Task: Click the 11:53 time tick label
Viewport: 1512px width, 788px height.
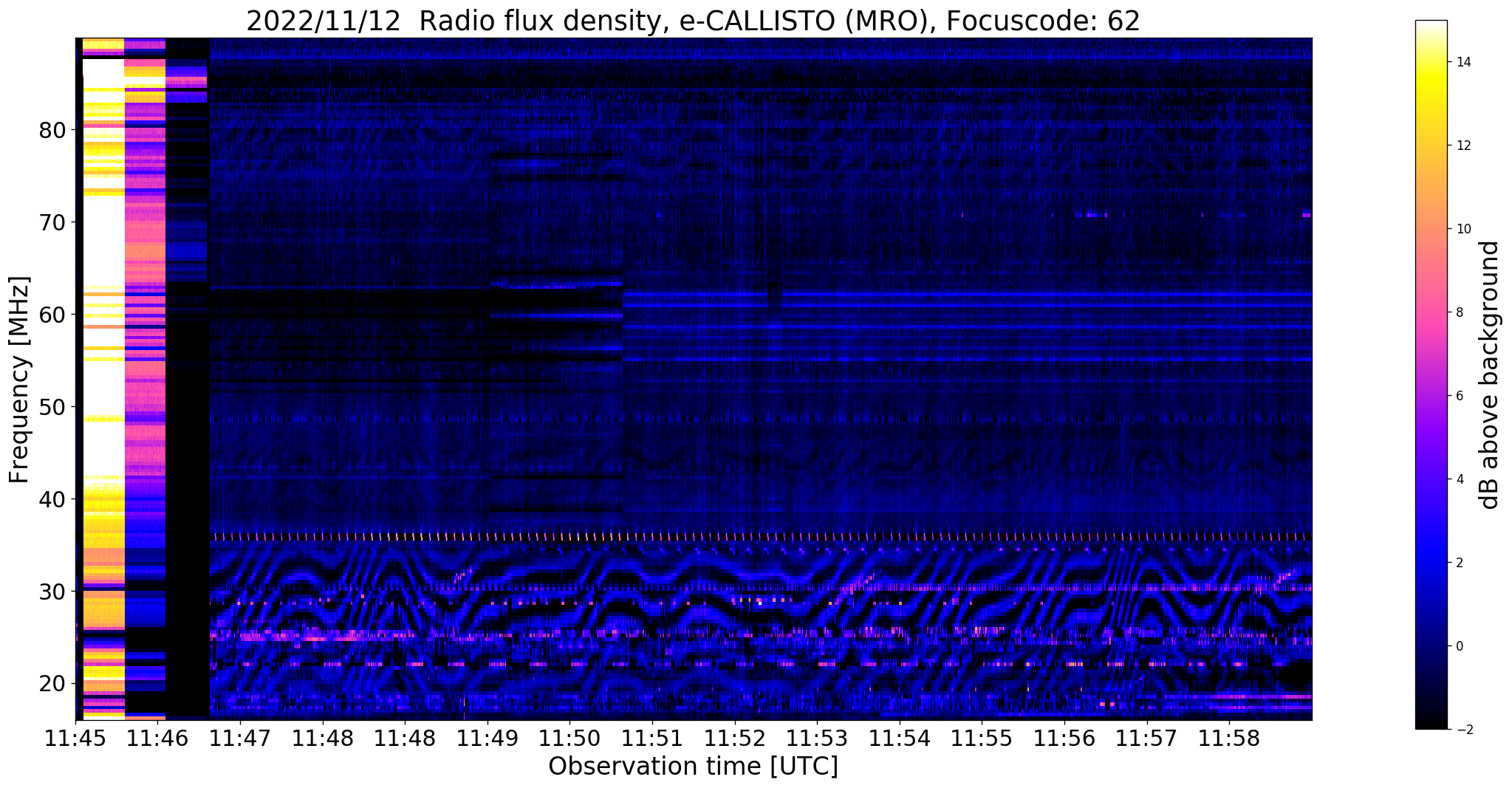Action: pyautogui.click(x=817, y=739)
